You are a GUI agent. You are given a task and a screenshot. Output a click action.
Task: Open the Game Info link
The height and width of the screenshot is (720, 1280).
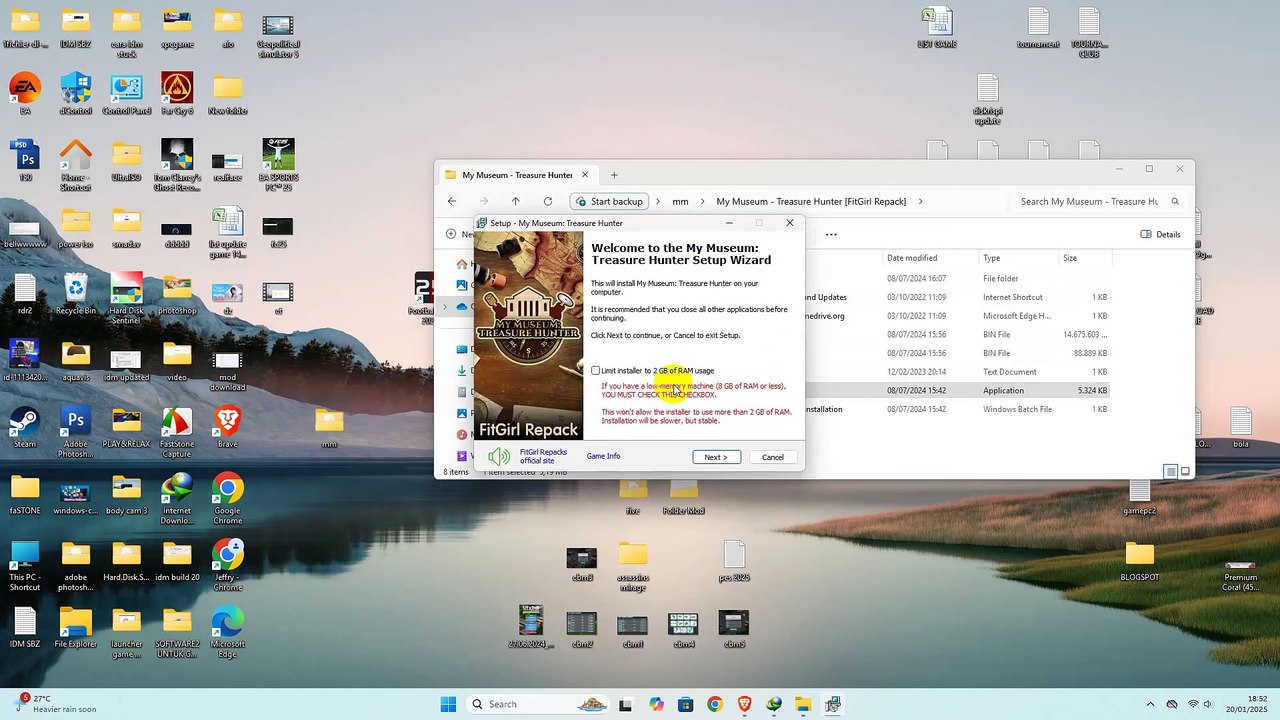(x=603, y=456)
